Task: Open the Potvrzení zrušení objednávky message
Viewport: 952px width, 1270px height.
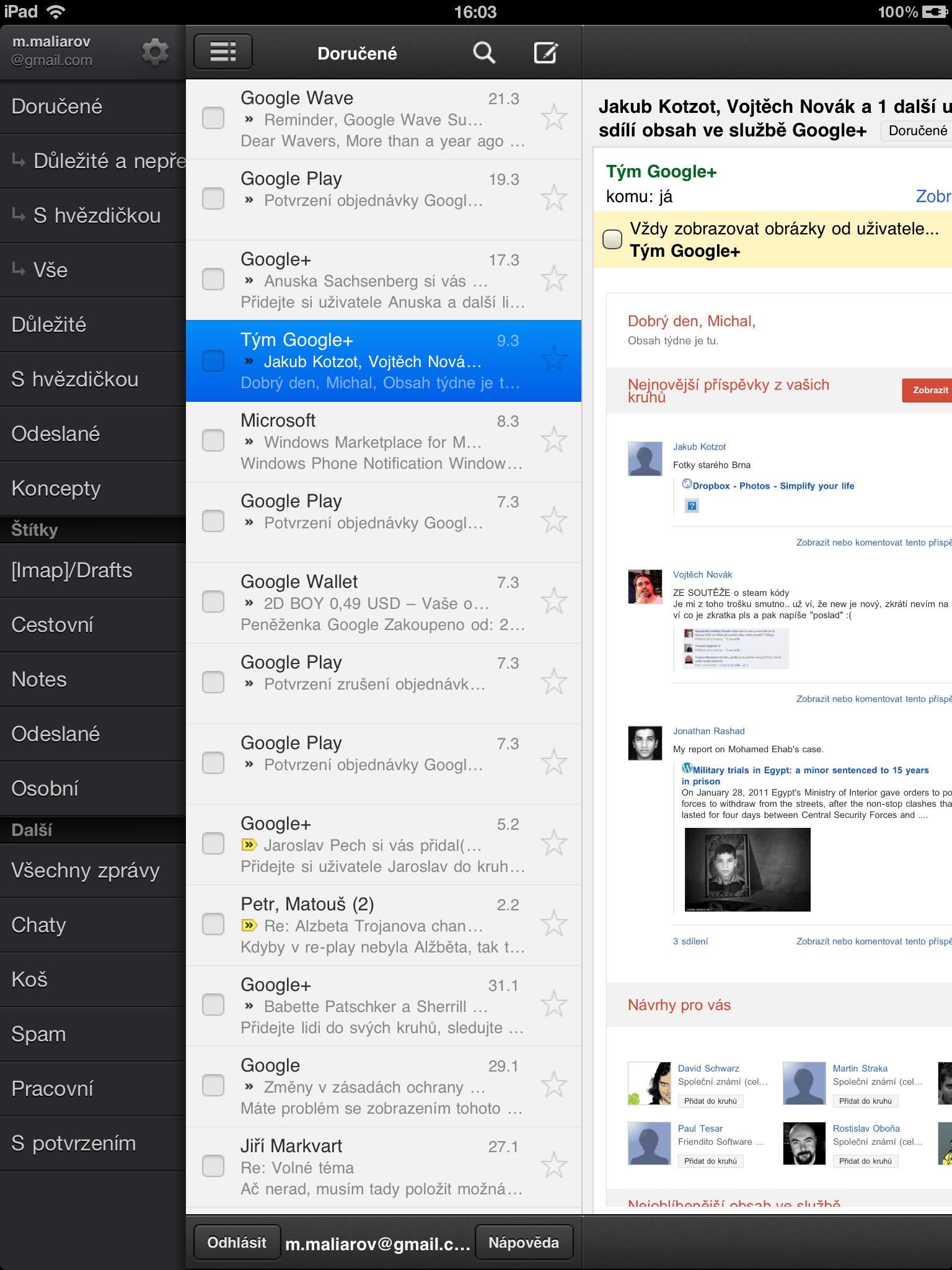Action: (x=384, y=683)
